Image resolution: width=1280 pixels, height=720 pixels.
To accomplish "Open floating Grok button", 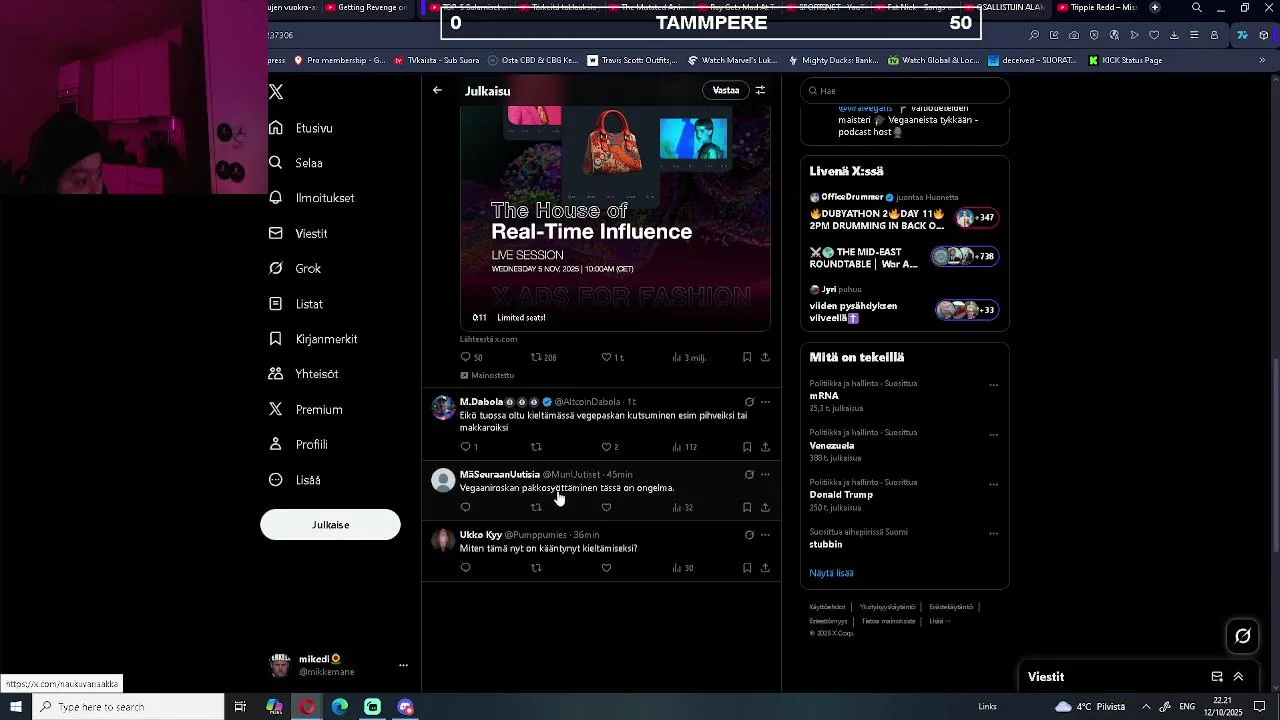I will point(1243,635).
